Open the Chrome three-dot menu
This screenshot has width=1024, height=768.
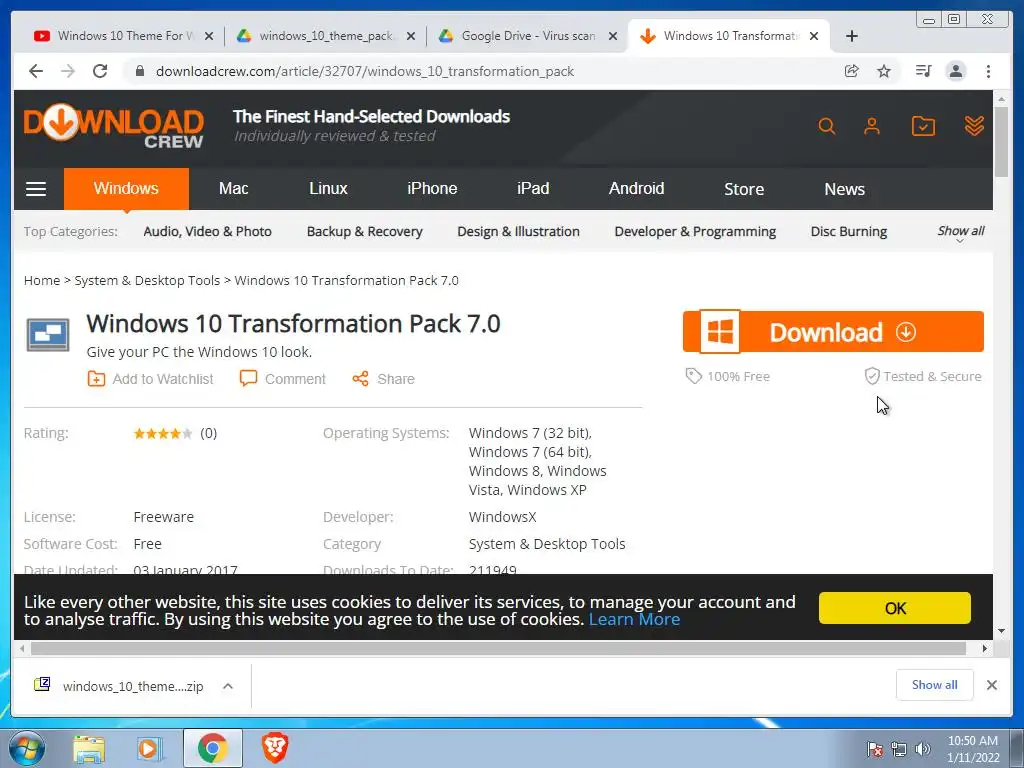(989, 71)
